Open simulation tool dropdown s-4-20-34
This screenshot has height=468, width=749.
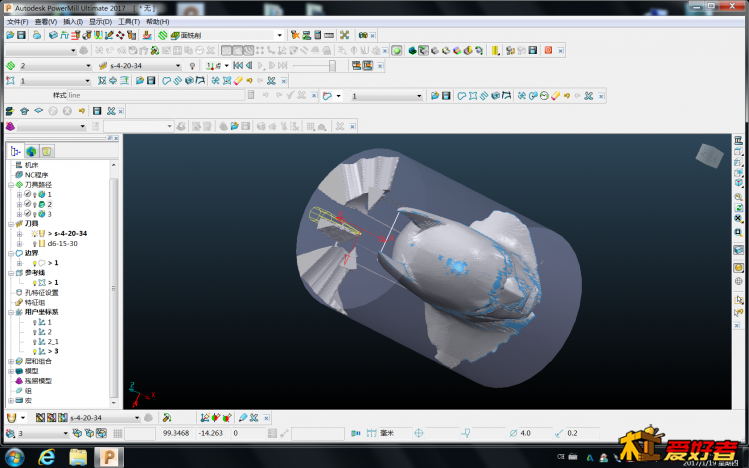coord(145,65)
